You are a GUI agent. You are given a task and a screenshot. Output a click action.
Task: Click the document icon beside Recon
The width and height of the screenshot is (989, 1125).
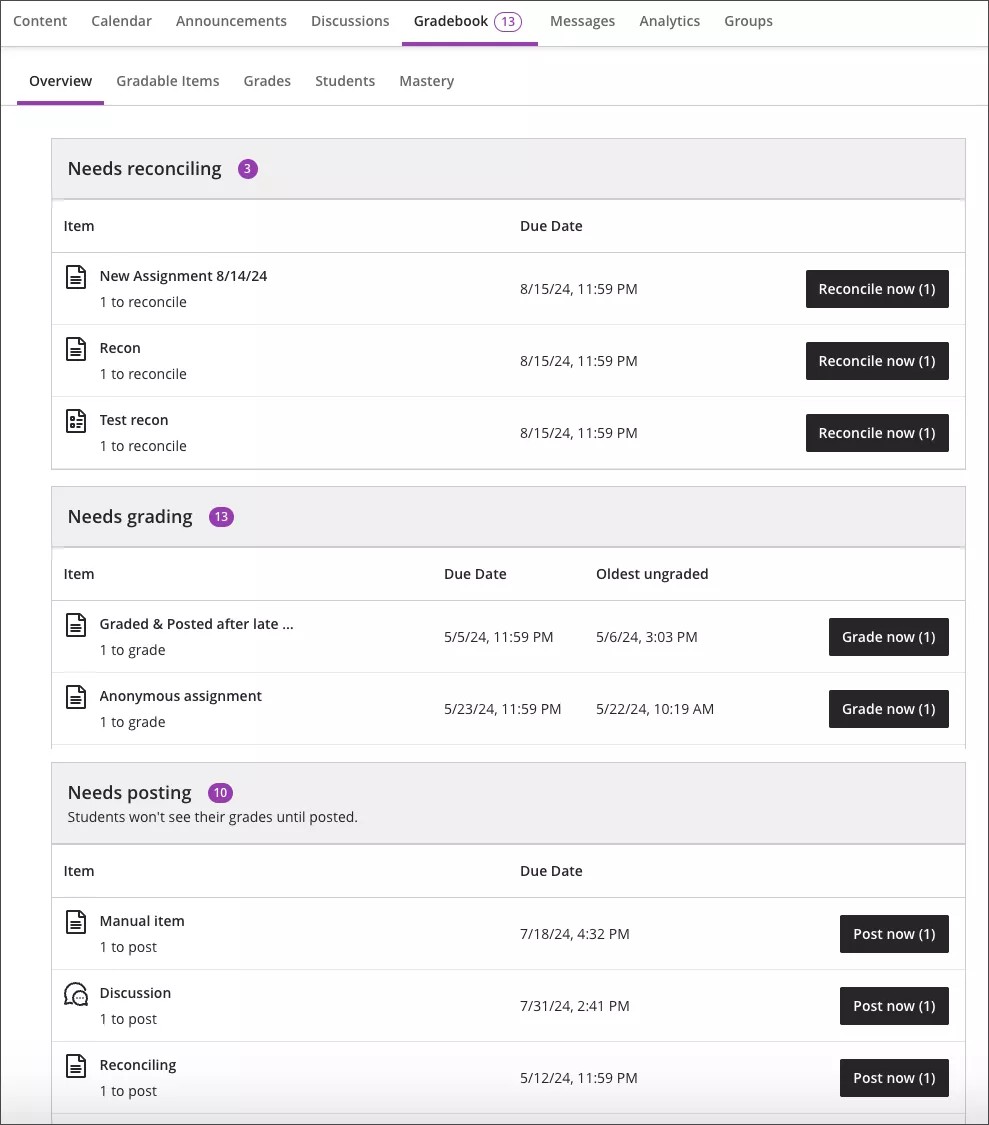[x=76, y=349]
